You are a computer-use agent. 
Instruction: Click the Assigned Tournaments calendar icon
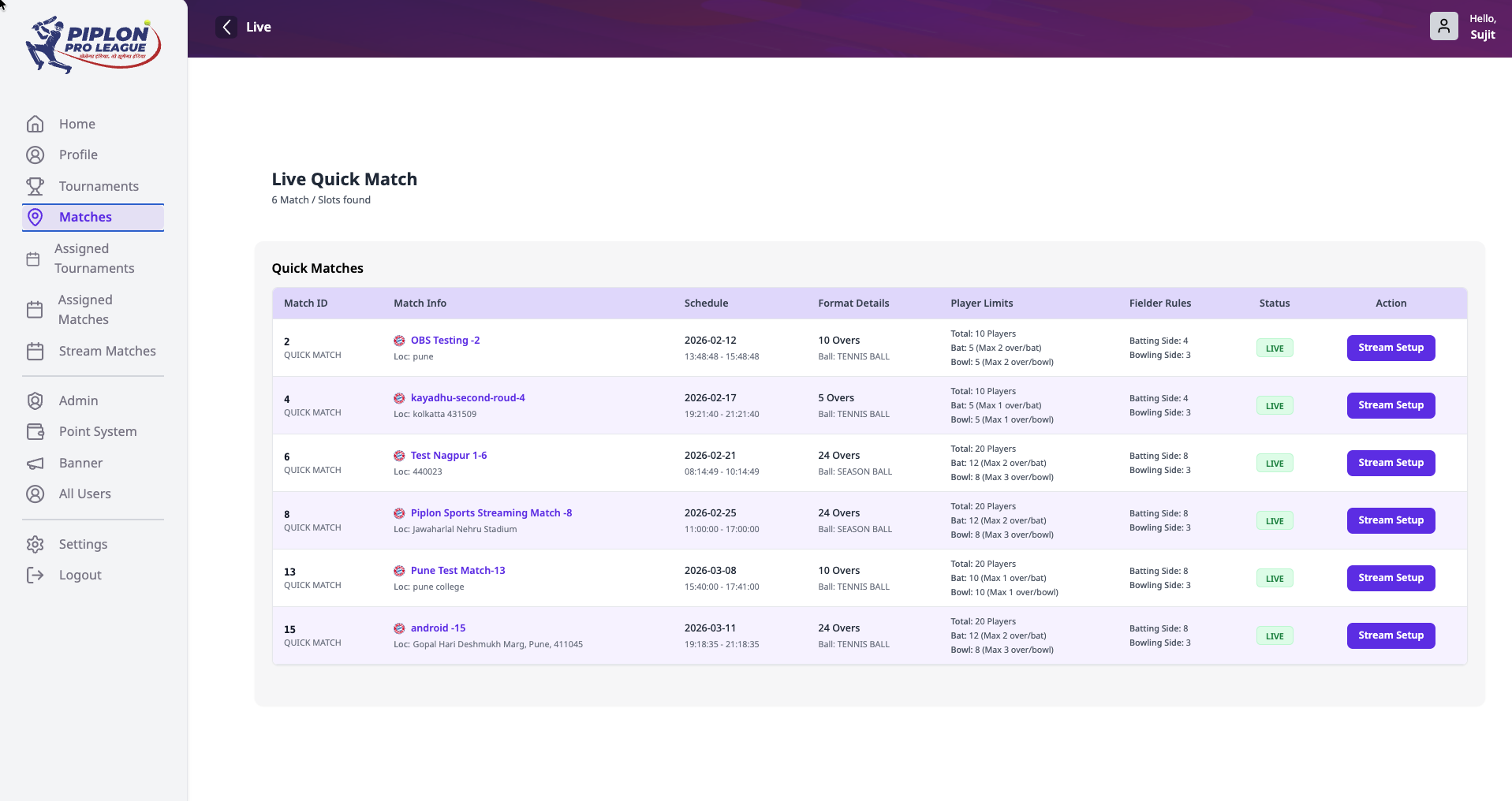(33, 259)
